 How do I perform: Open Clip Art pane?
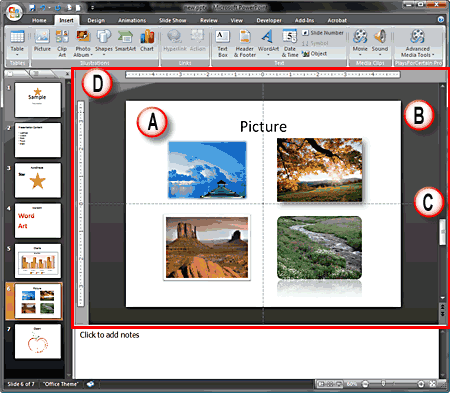tap(62, 43)
